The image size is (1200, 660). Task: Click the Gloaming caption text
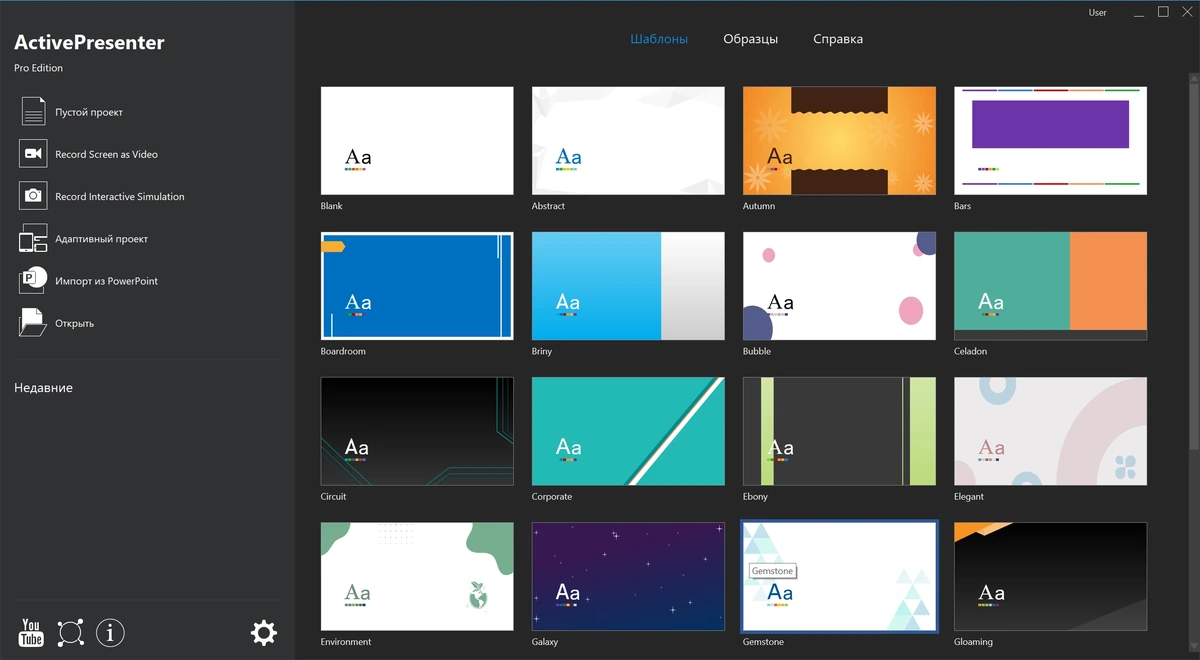point(973,642)
